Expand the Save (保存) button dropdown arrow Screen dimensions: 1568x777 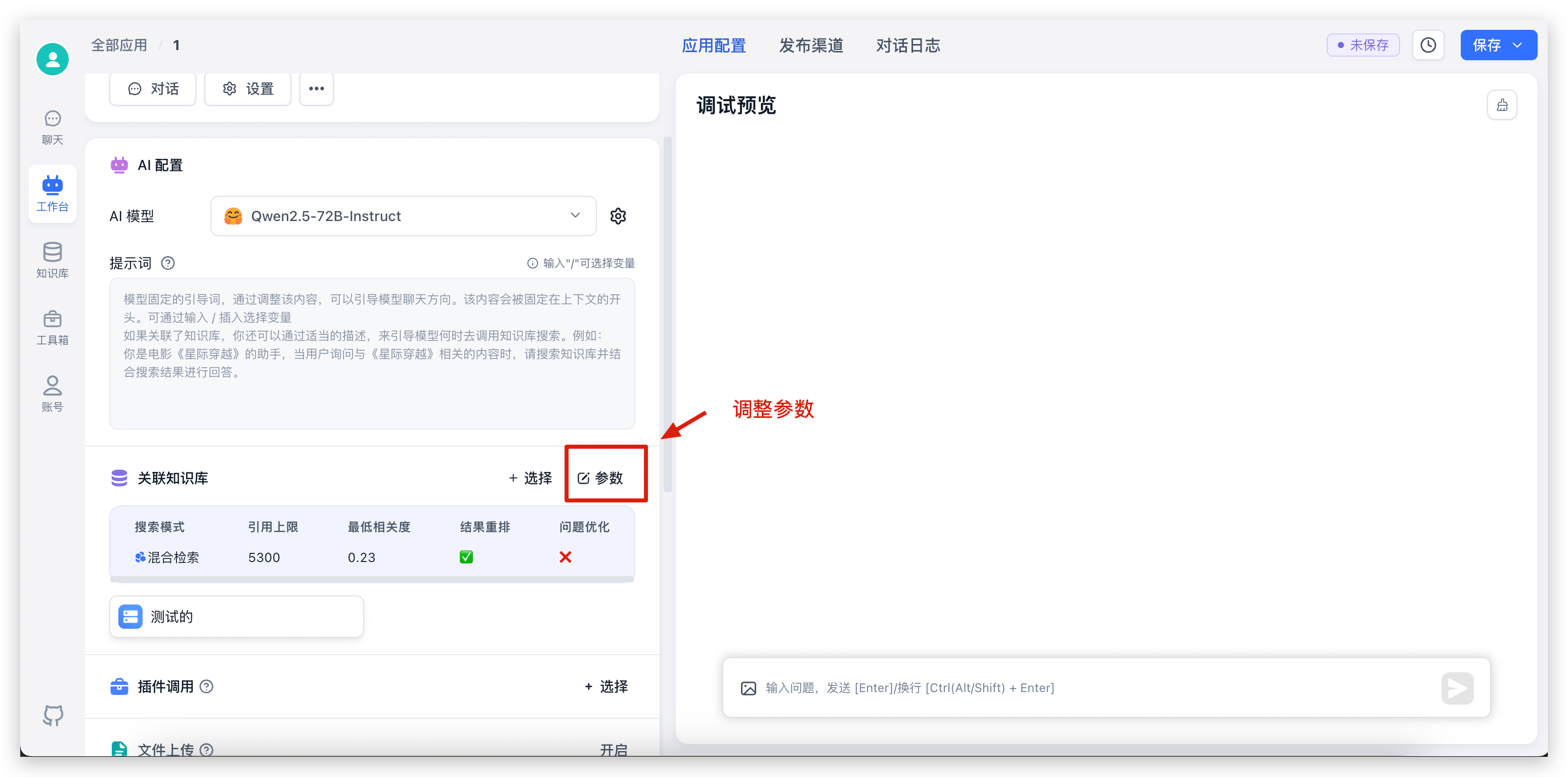point(1518,45)
